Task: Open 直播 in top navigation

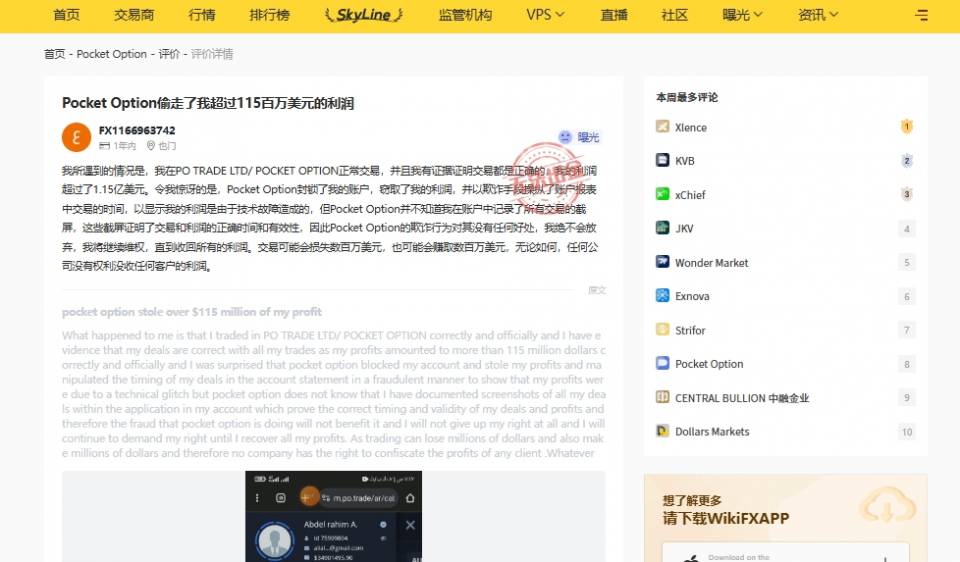Action: pyautogui.click(x=613, y=15)
